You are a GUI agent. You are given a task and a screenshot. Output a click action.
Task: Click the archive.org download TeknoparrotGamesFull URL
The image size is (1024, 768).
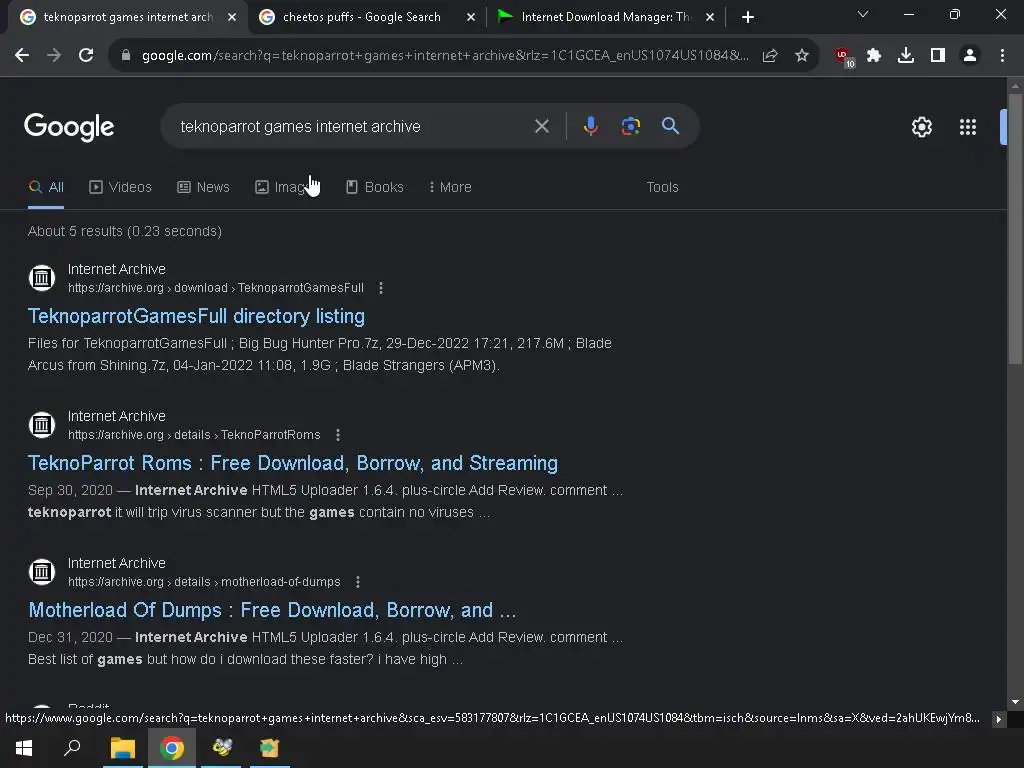tap(216, 288)
